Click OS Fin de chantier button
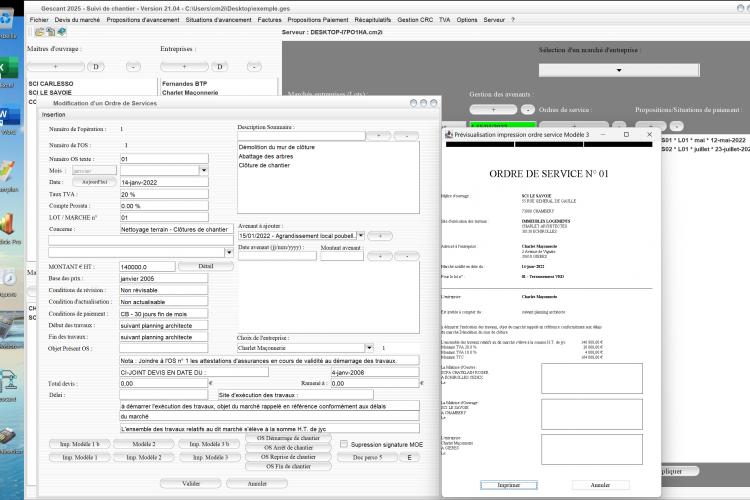The height and width of the screenshot is (500, 750). [x=288, y=466]
